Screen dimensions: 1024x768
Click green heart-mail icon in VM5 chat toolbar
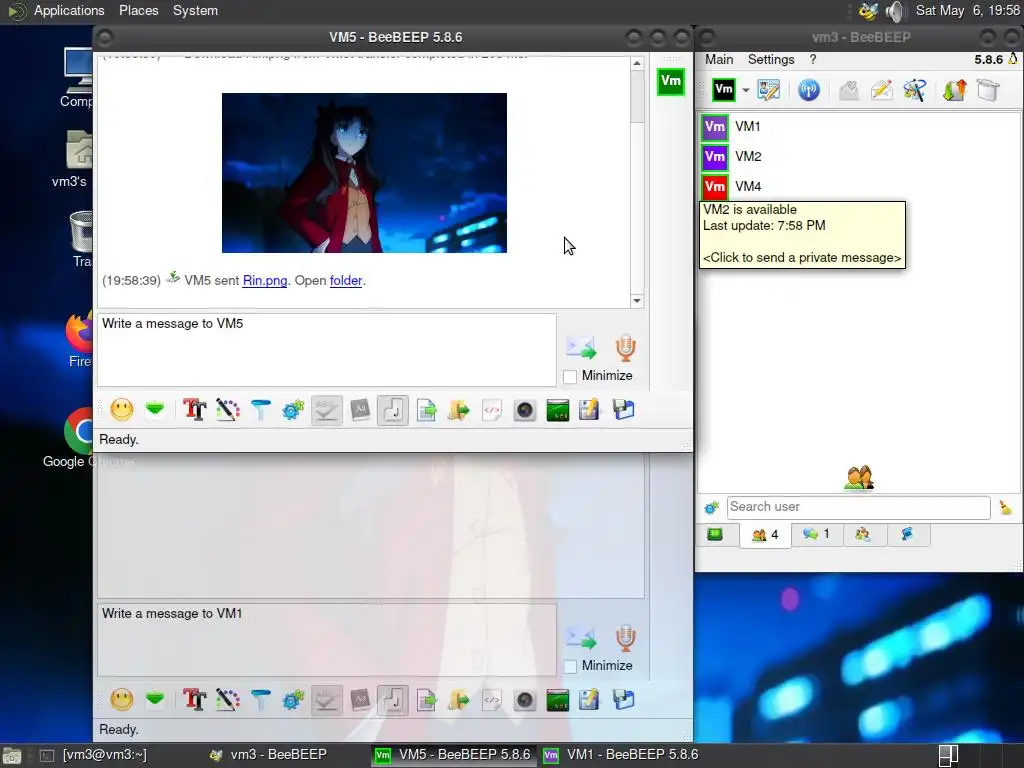point(155,409)
